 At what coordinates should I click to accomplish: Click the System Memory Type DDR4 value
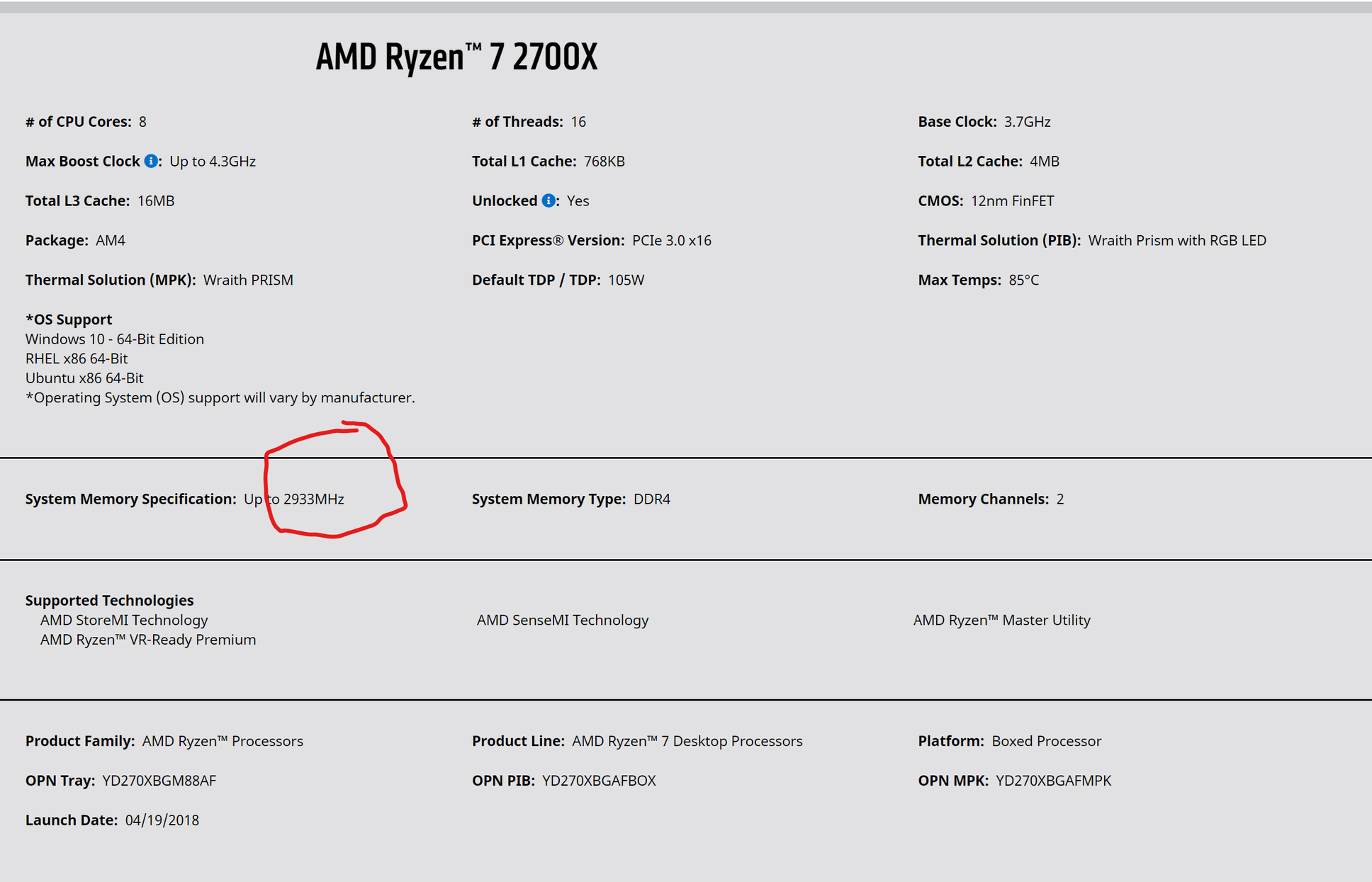pyautogui.click(x=651, y=499)
